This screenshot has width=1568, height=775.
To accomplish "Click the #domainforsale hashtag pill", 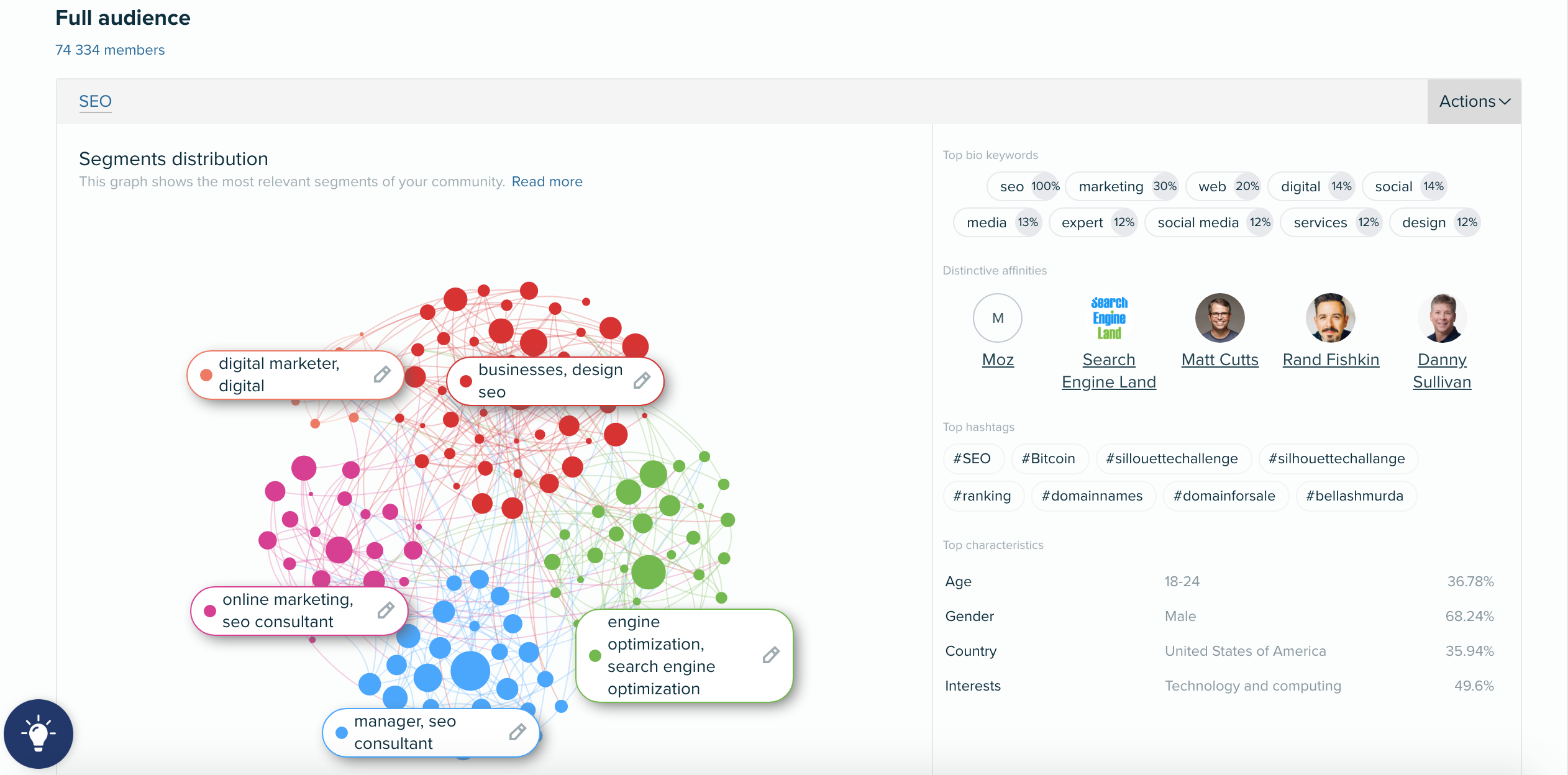I will 1224,496.
